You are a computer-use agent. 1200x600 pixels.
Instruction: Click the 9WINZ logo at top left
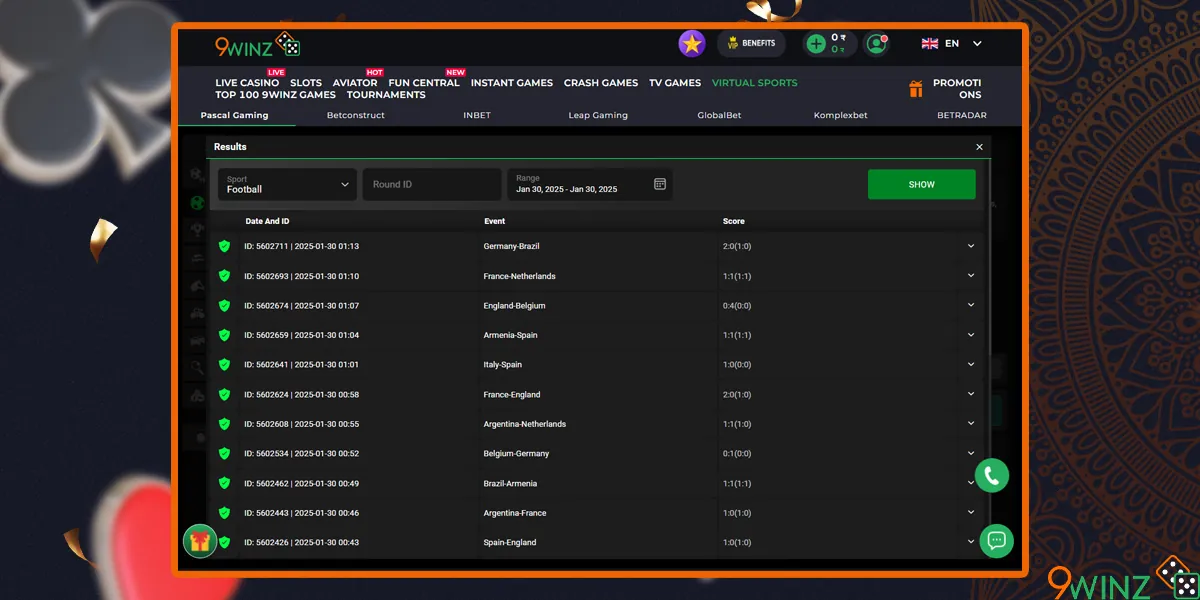tap(257, 45)
